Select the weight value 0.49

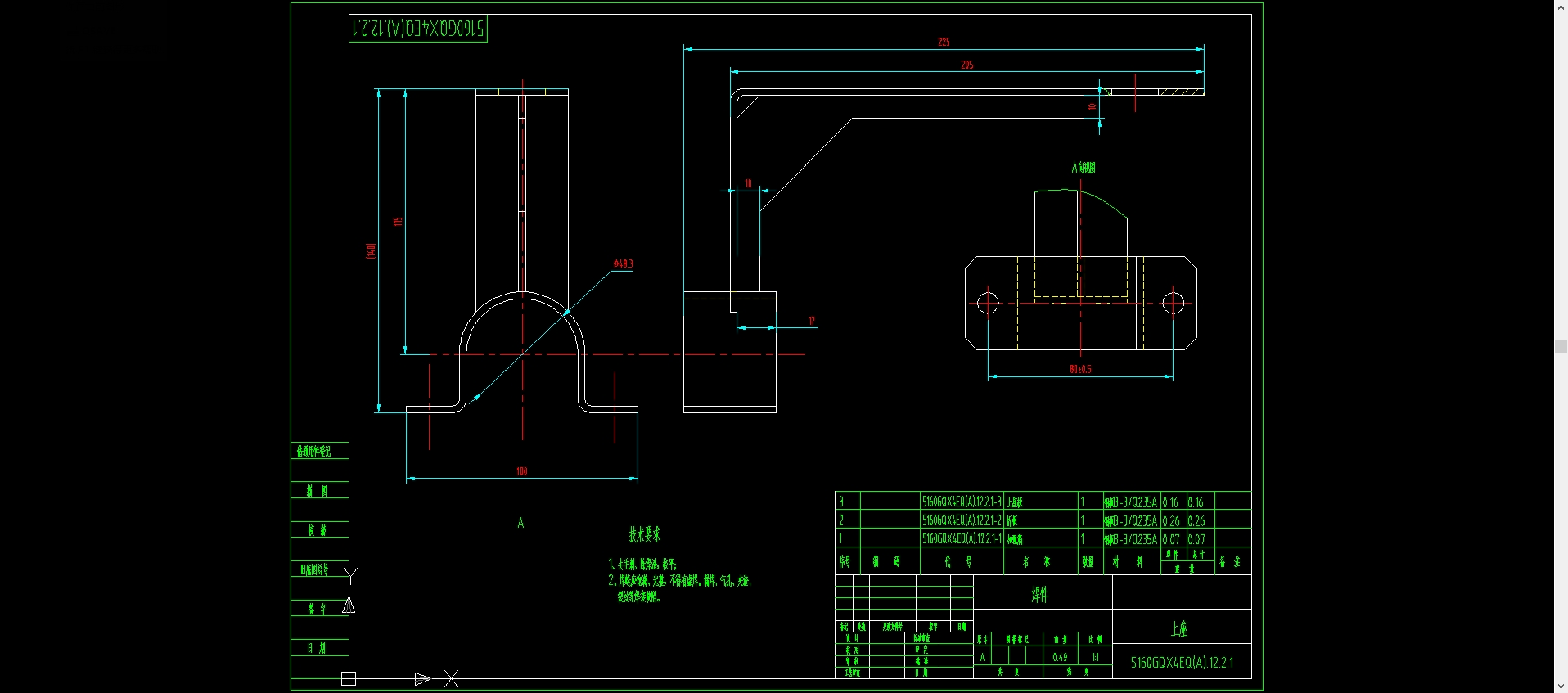[x=1060, y=657]
